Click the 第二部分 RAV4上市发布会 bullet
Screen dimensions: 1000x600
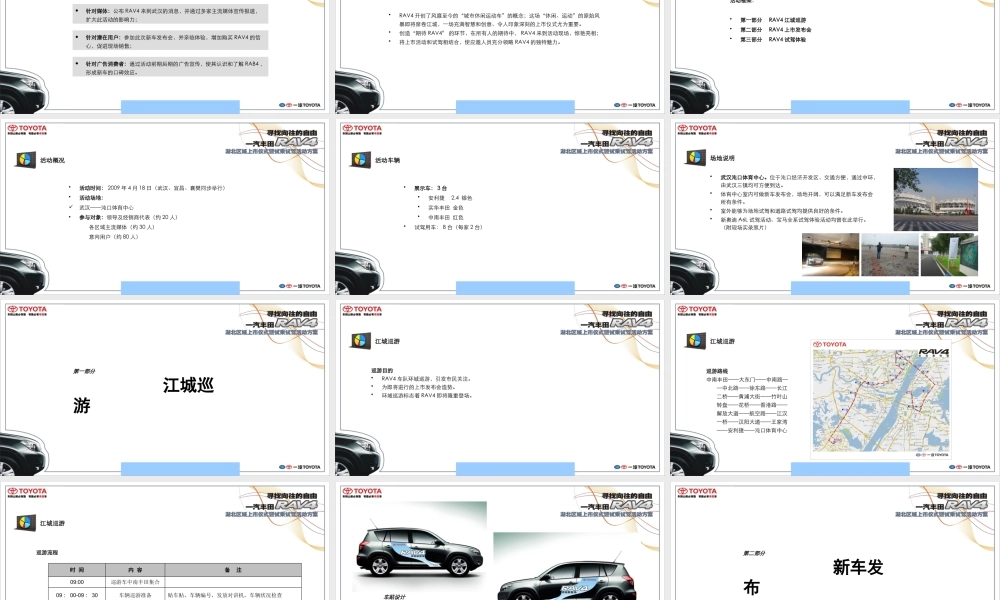pos(776,30)
